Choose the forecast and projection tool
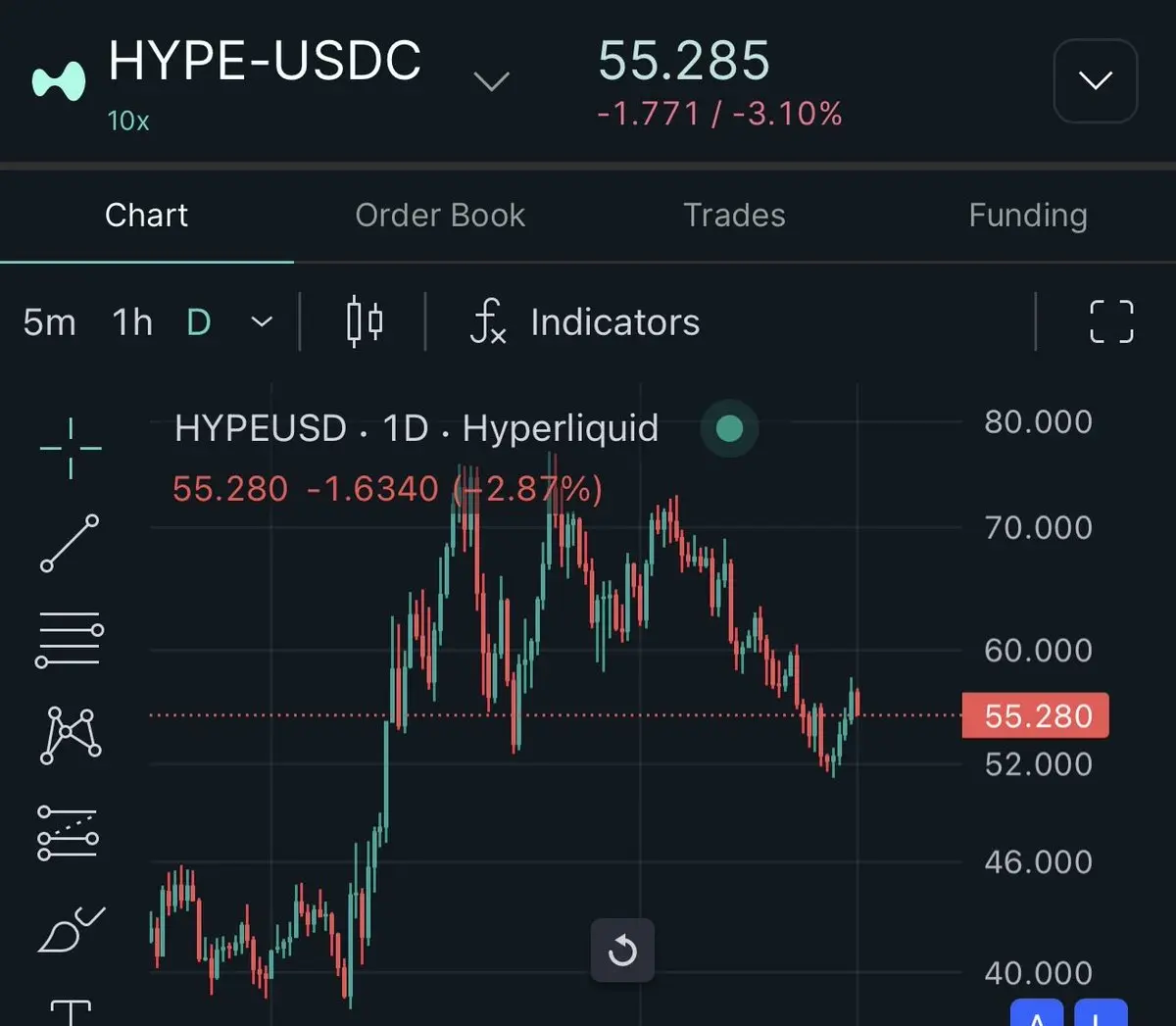The height and width of the screenshot is (1026, 1176). pyautogui.click(x=68, y=833)
